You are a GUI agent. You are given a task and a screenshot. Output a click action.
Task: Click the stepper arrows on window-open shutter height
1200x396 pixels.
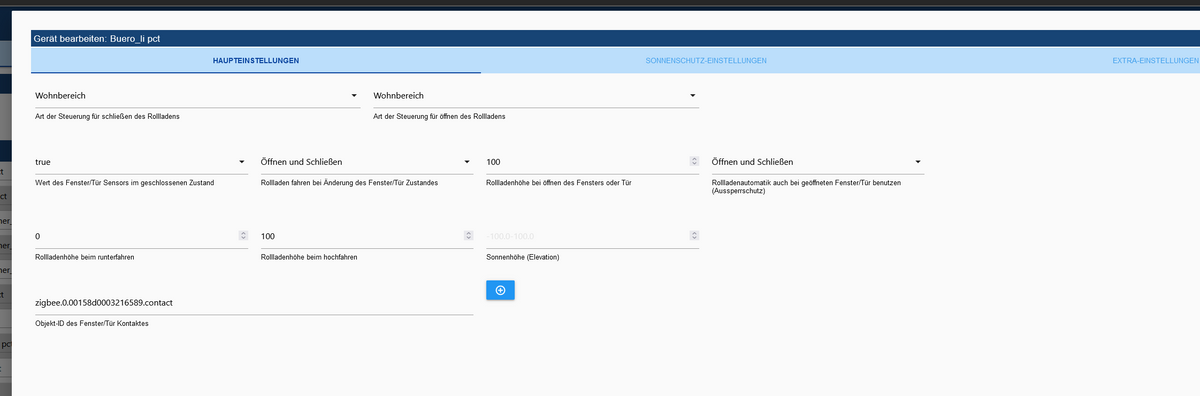click(x=694, y=162)
